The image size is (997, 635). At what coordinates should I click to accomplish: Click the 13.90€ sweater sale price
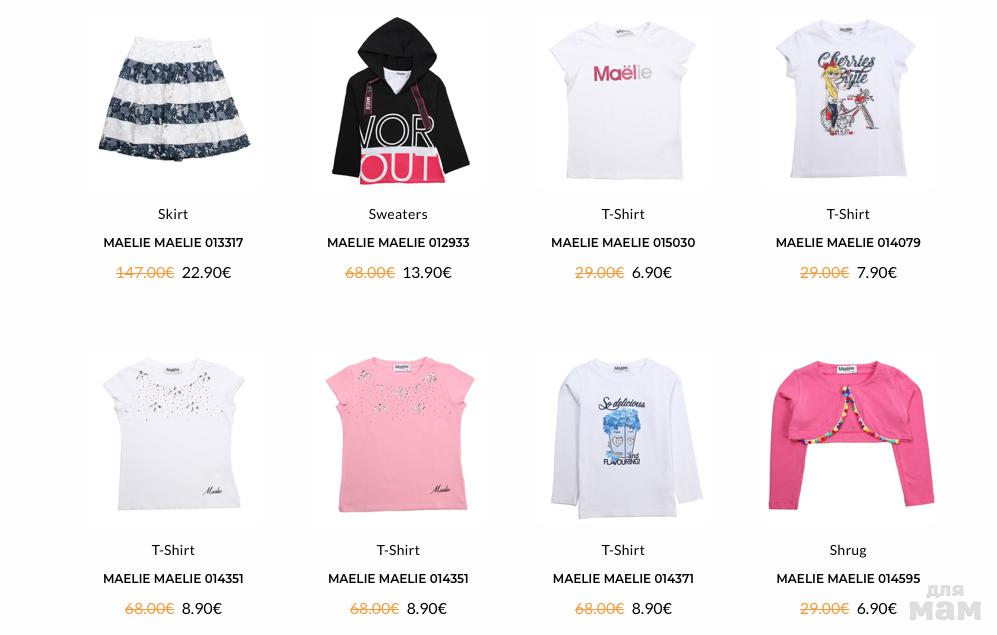(x=427, y=273)
